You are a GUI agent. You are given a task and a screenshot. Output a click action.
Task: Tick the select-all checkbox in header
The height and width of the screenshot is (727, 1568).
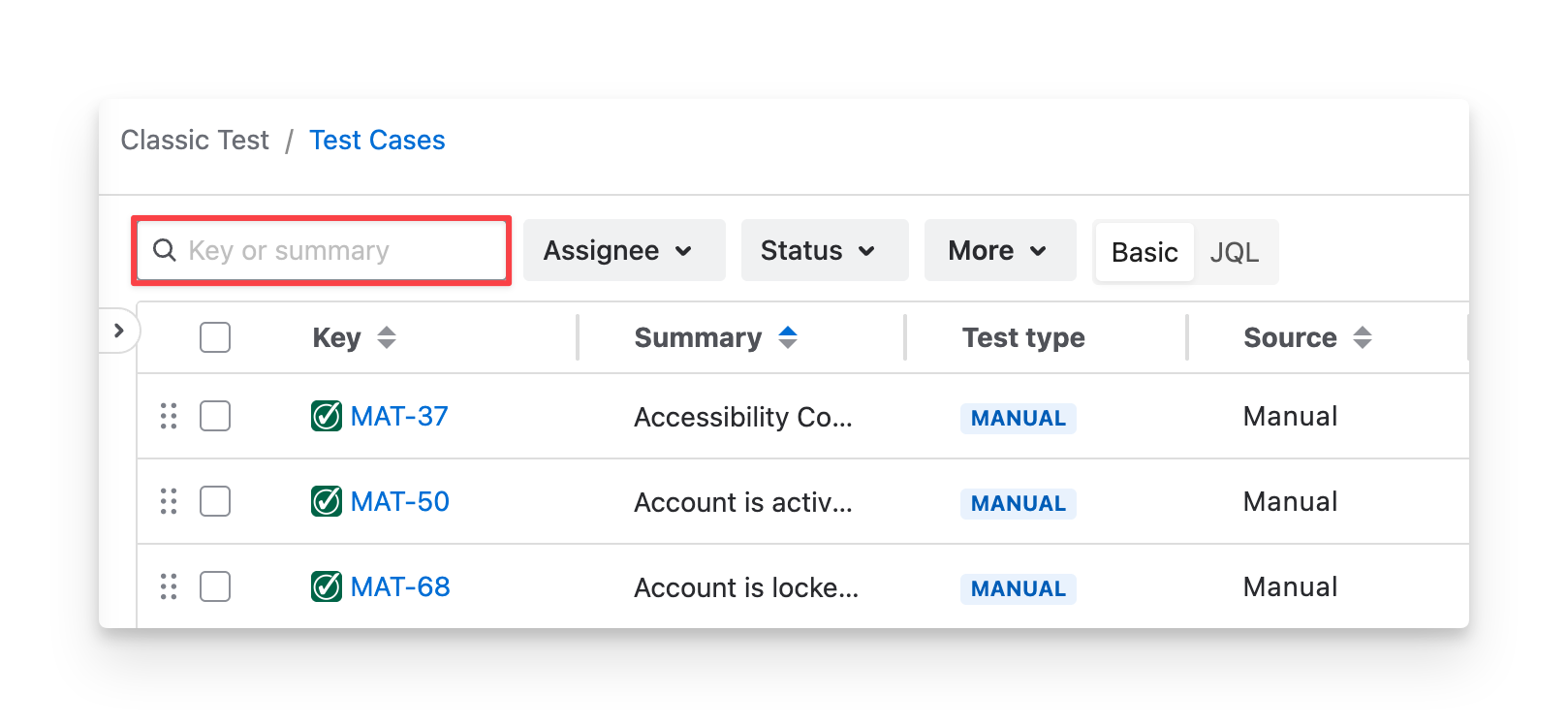coord(215,337)
